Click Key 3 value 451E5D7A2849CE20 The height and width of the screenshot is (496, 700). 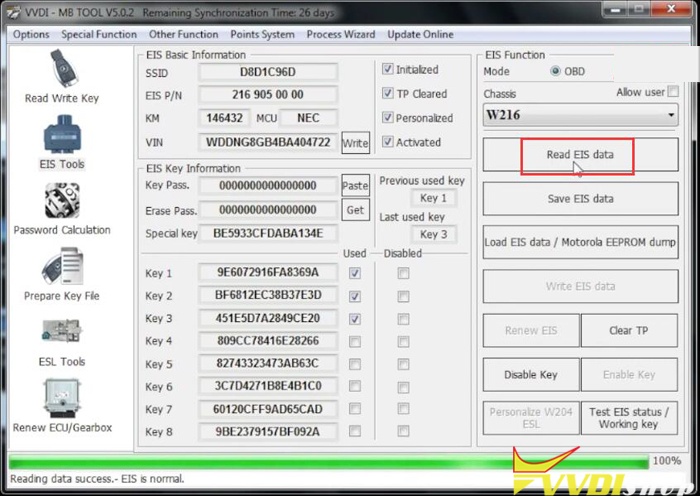tap(268, 318)
